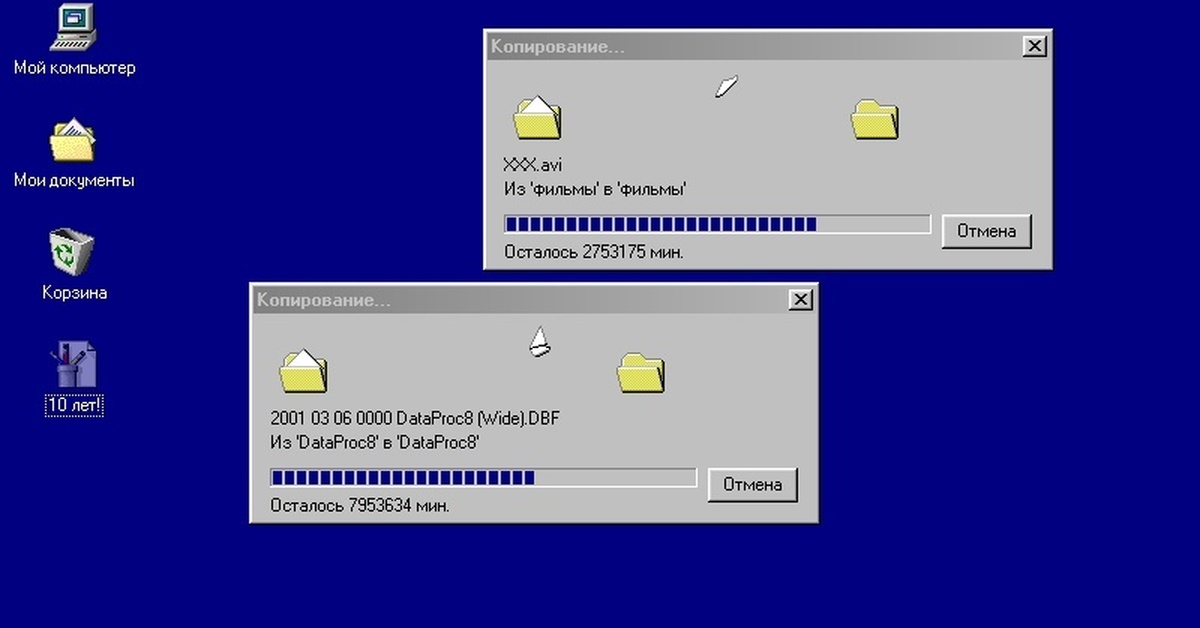Click the '2001 03 06 0000 DataProc8 (Wide).DBF' filename
The width and height of the screenshot is (1200, 628).
coord(415,418)
